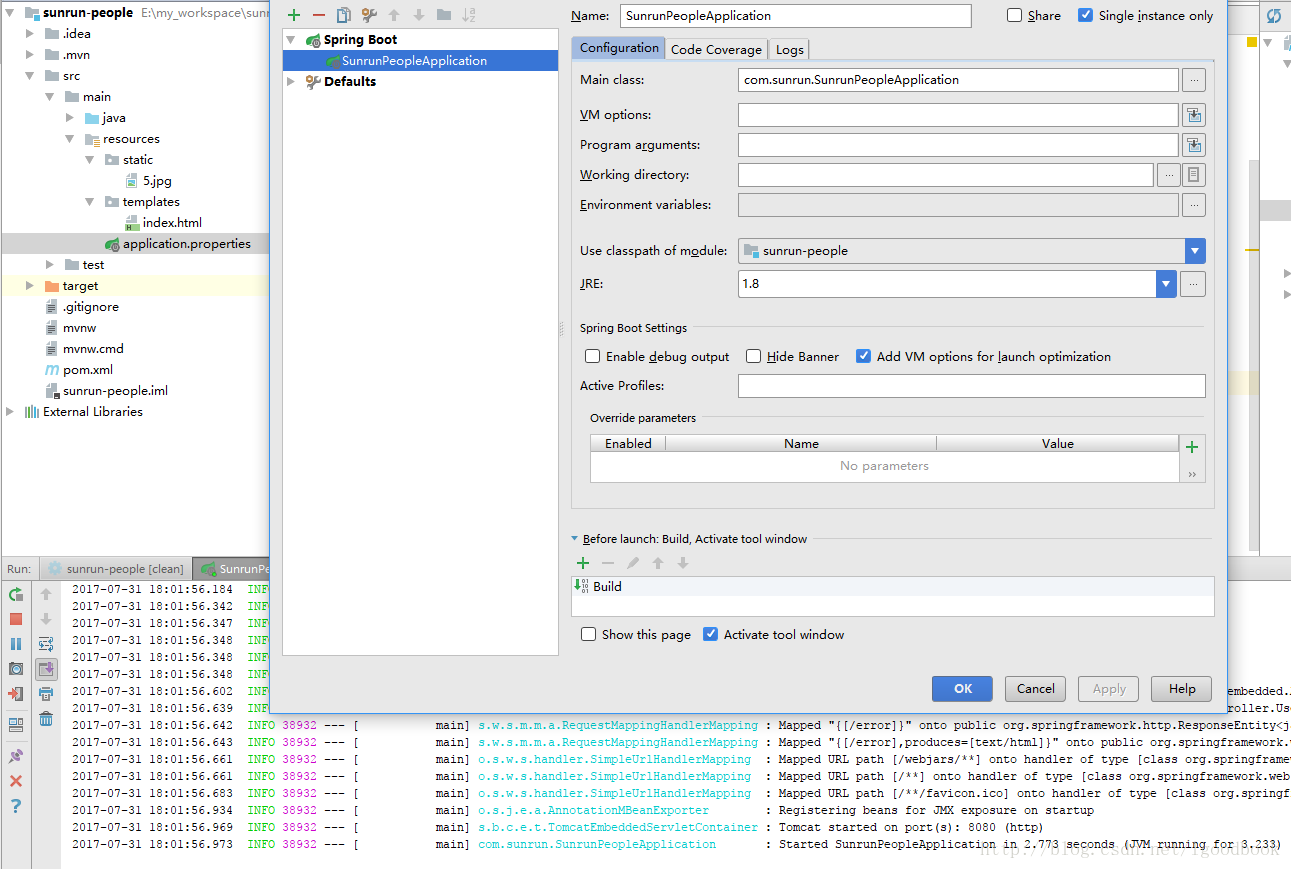The height and width of the screenshot is (869, 1291).
Task: Select index.html in the project tree
Action: pyautogui.click(x=172, y=223)
